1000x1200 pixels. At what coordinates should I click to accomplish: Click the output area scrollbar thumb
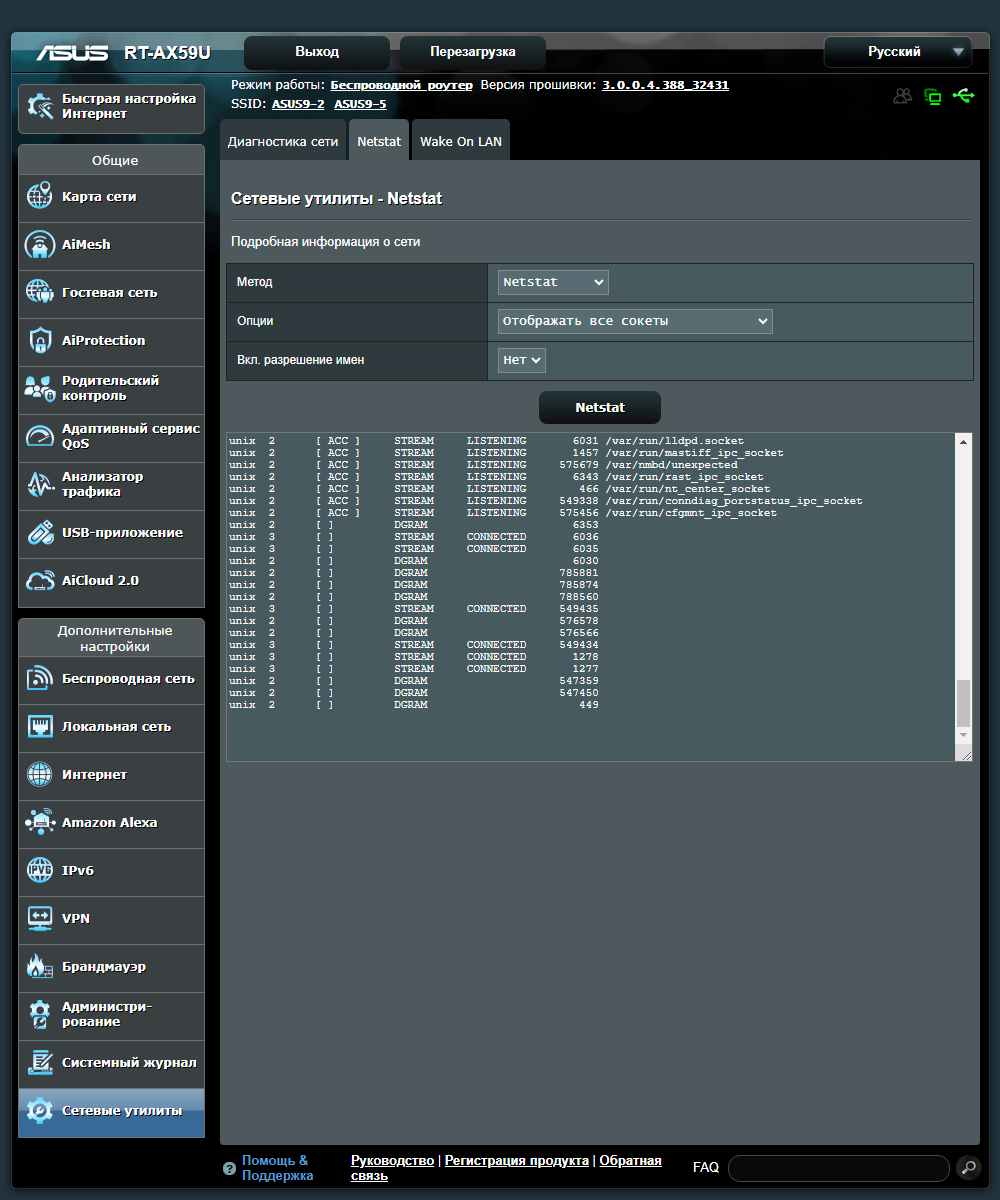click(x=963, y=702)
